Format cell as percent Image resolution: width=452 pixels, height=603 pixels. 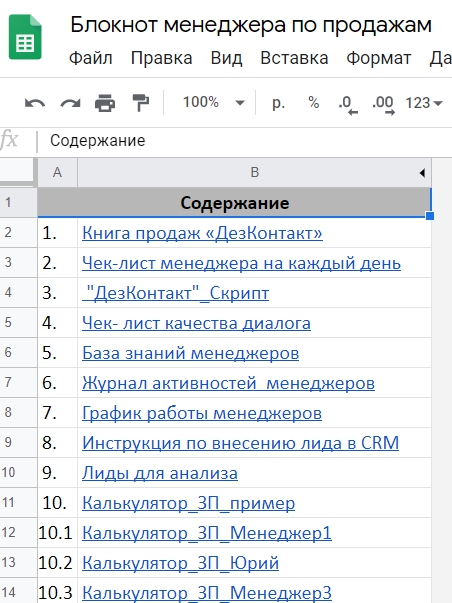tap(314, 102)
